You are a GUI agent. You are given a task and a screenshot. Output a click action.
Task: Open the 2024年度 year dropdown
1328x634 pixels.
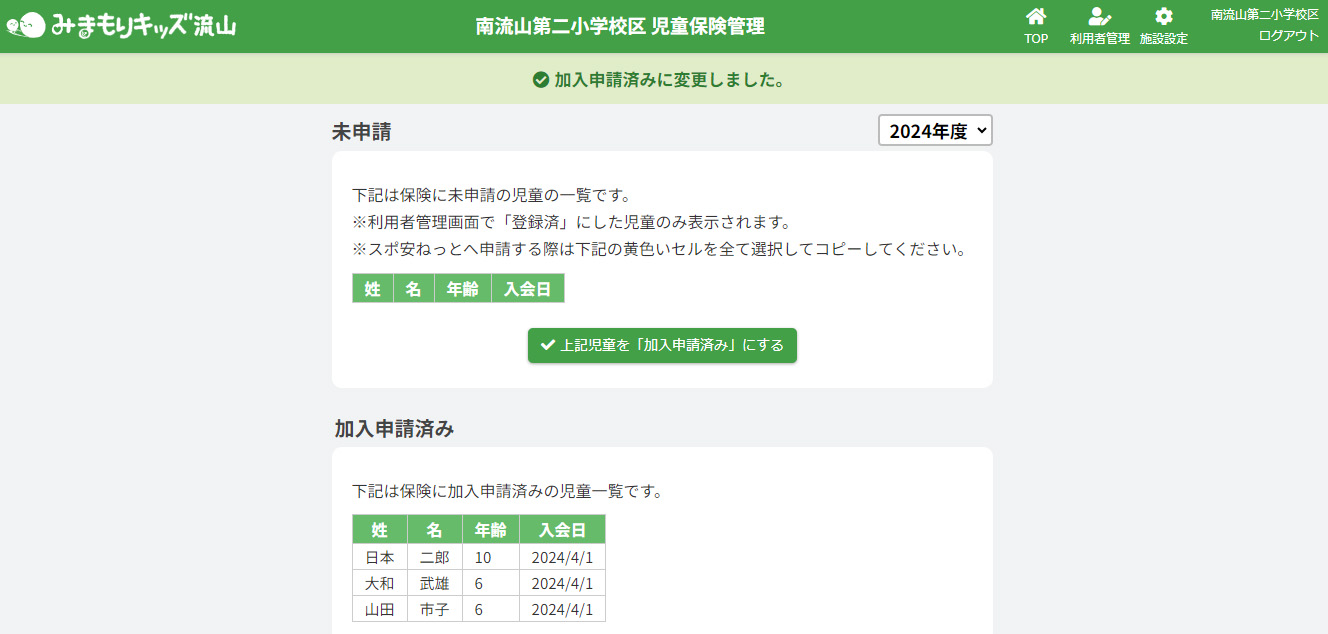(x=935, y=130)
